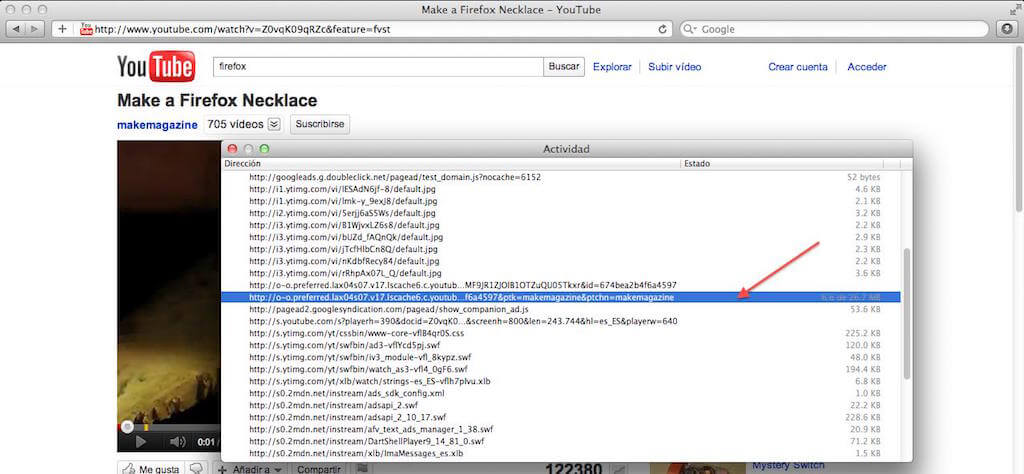Select the i3.ytimg.com jTcfHlbCn8Q default.jpg row
This screenshot has height=474, width=1024.
562,249
